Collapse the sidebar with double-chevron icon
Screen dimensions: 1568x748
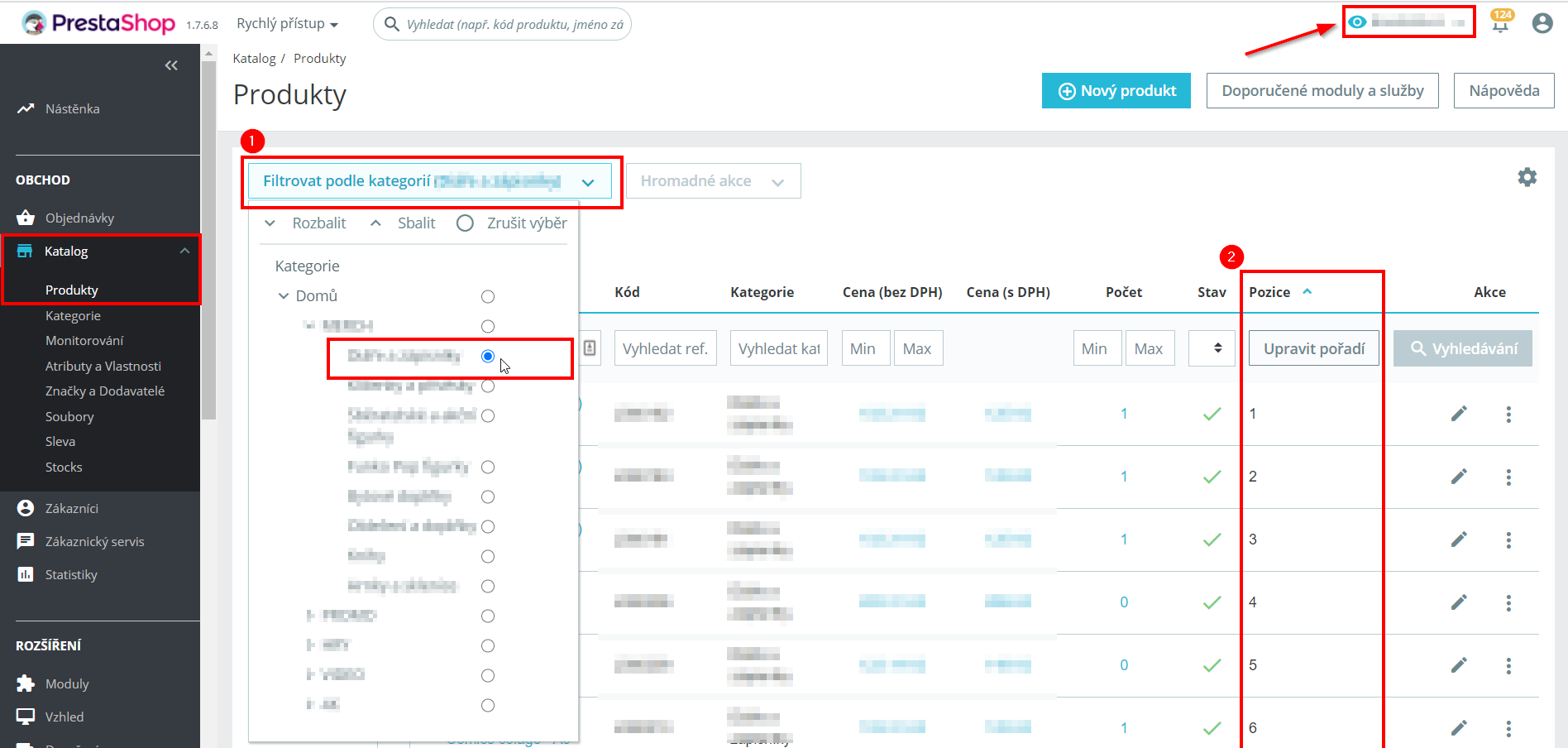[x=171, y=65]
